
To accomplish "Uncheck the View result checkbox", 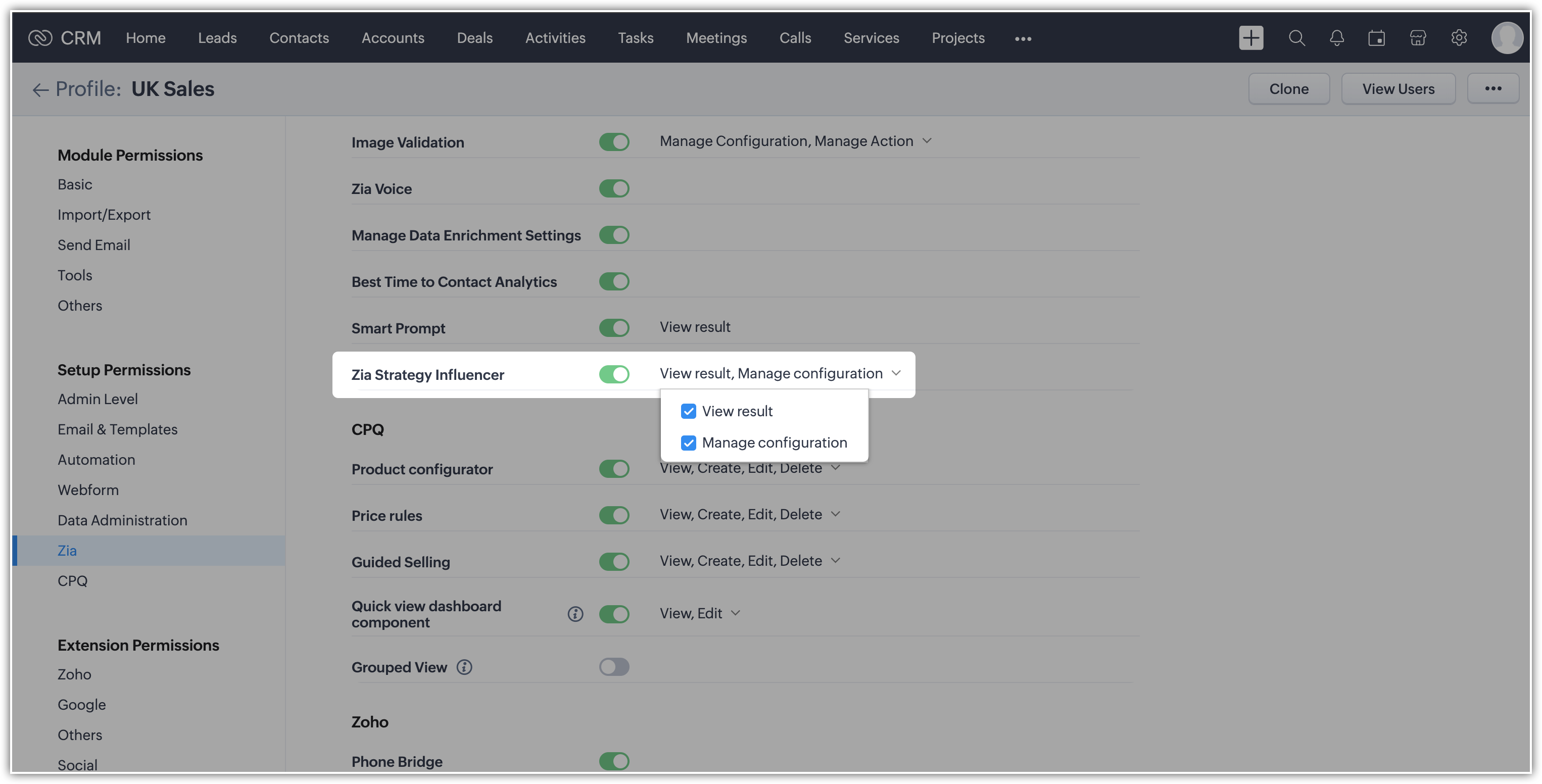I will [688, 411].
